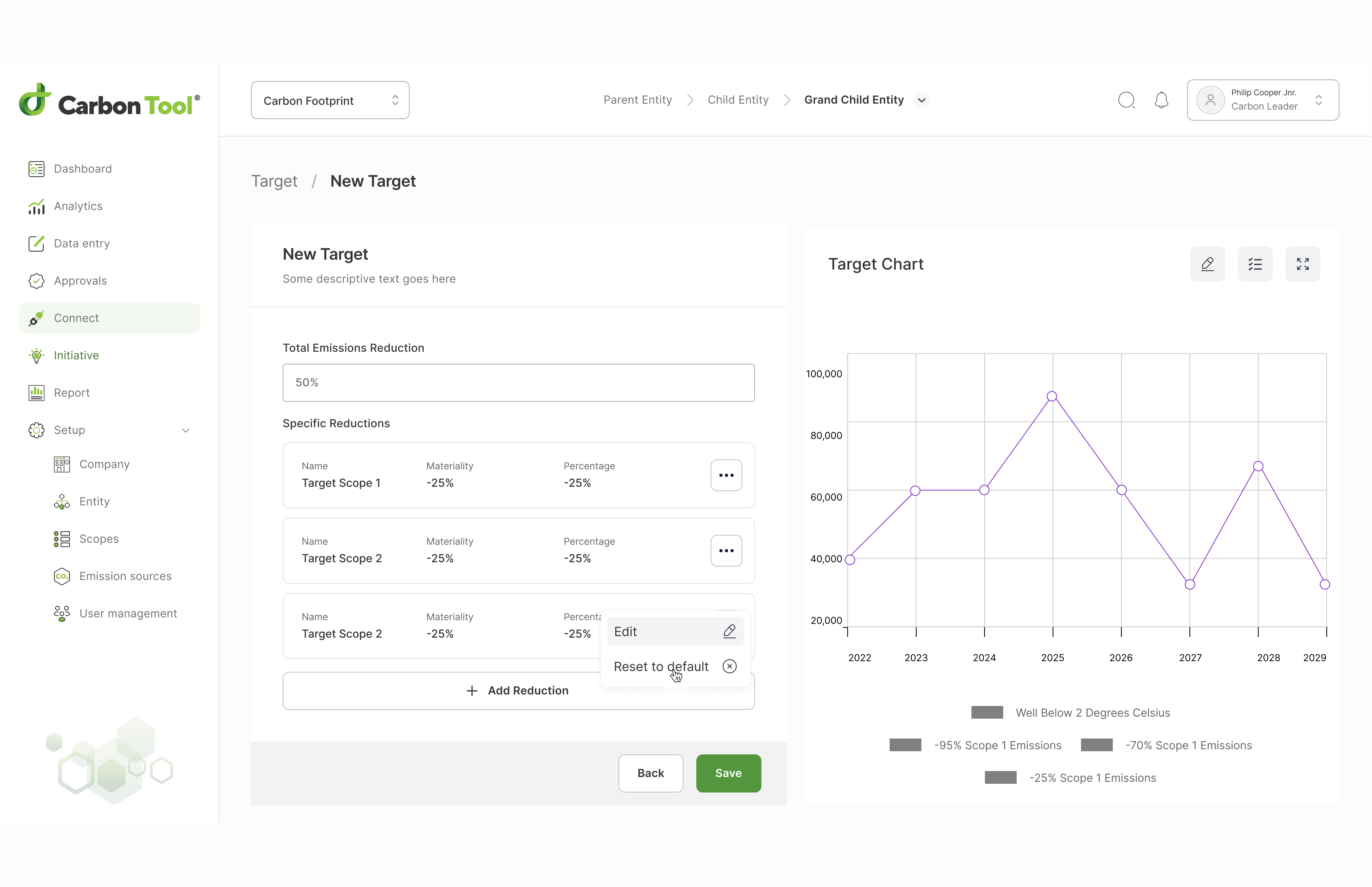The image size is (1372, 887).
Task: Go to Parent Entity breadcrumb
Action: click(x=637, y=100)
